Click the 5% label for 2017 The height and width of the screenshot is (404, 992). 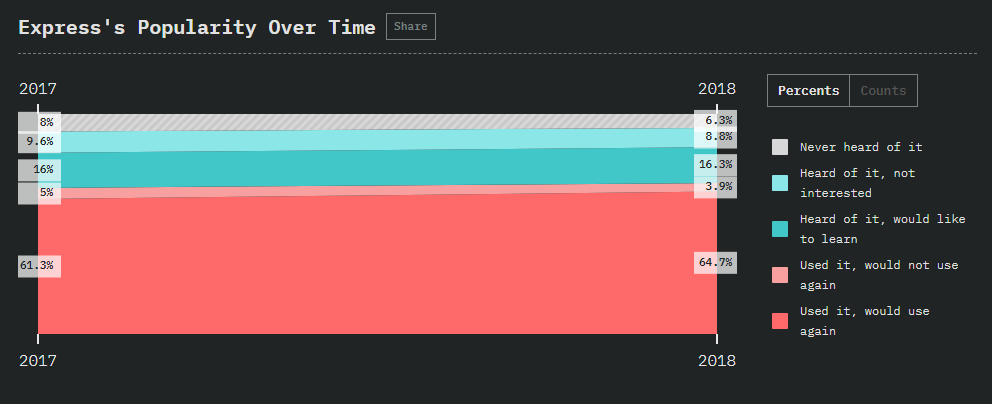point(39,193)
